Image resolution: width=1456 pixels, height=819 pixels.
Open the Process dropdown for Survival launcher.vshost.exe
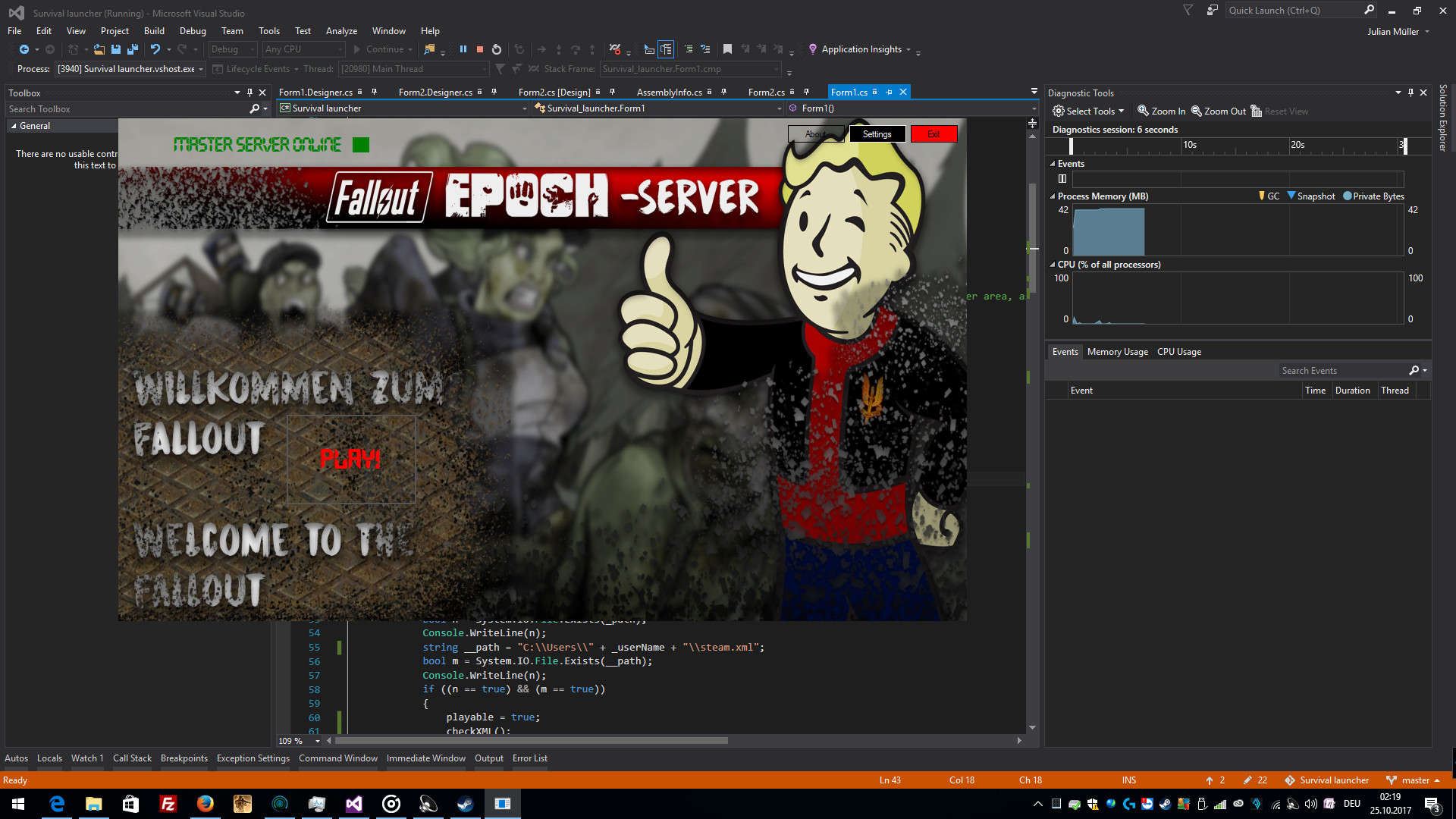(201, 69)
